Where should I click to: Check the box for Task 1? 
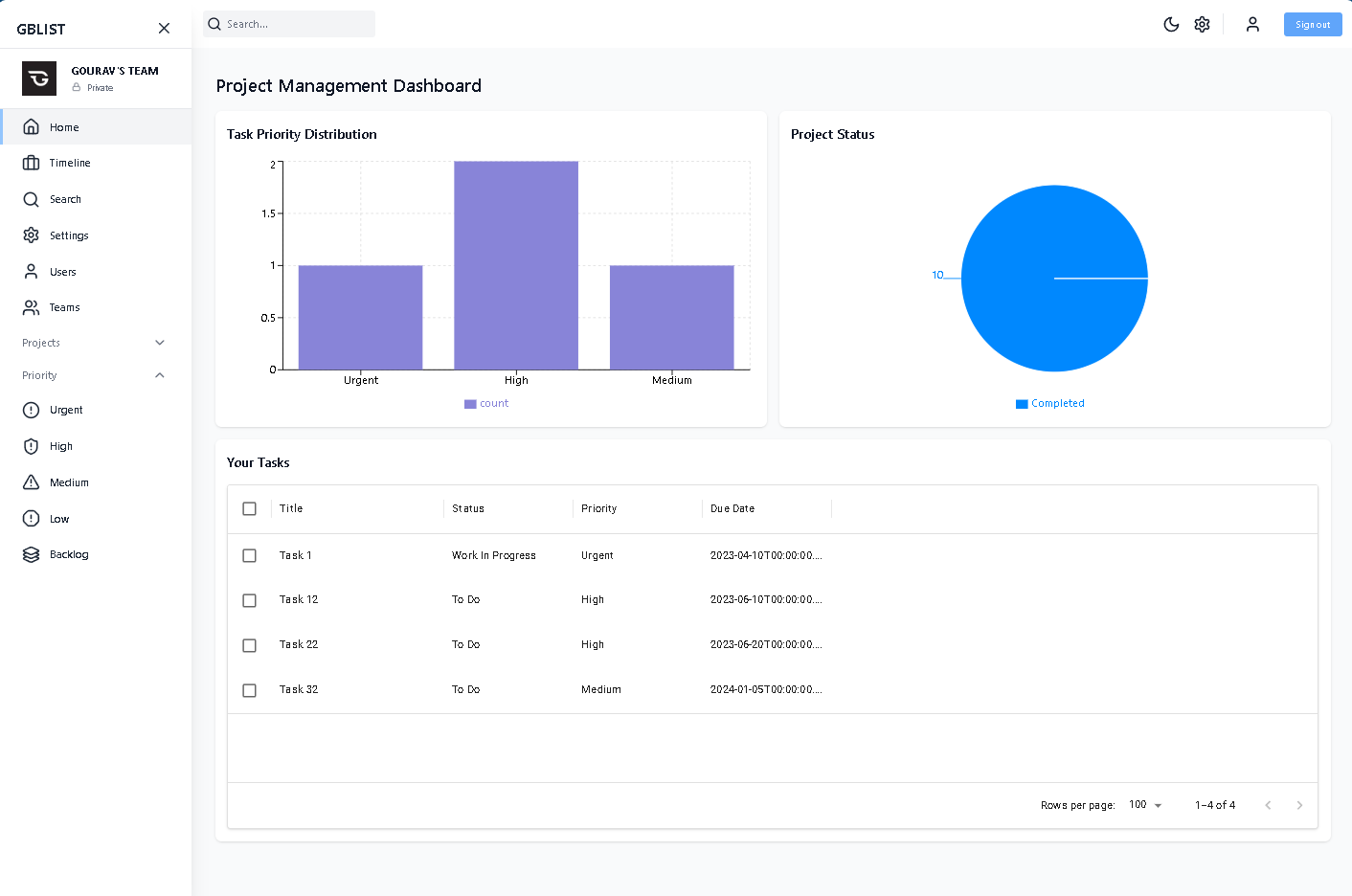[249, 555]
